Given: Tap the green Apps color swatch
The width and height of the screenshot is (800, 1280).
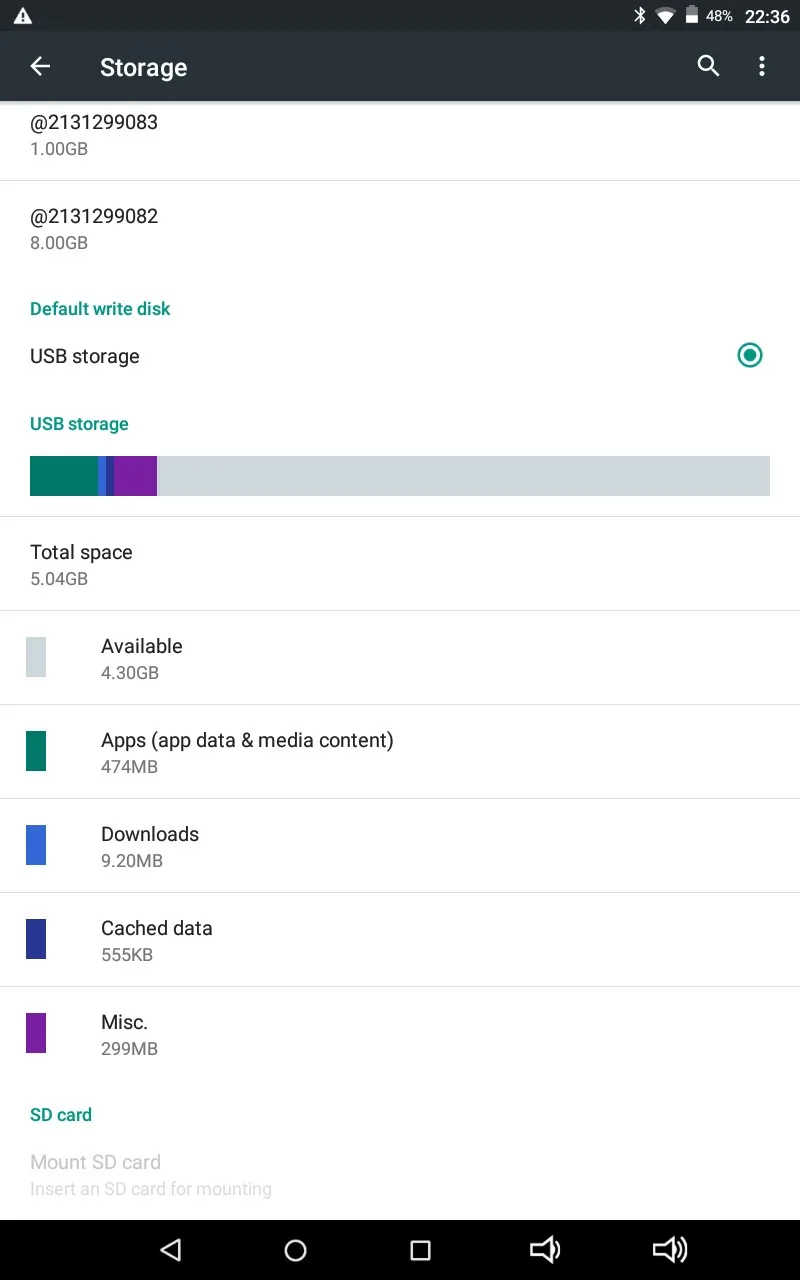Looking at the screenshot, I should [x=36, y=751].
